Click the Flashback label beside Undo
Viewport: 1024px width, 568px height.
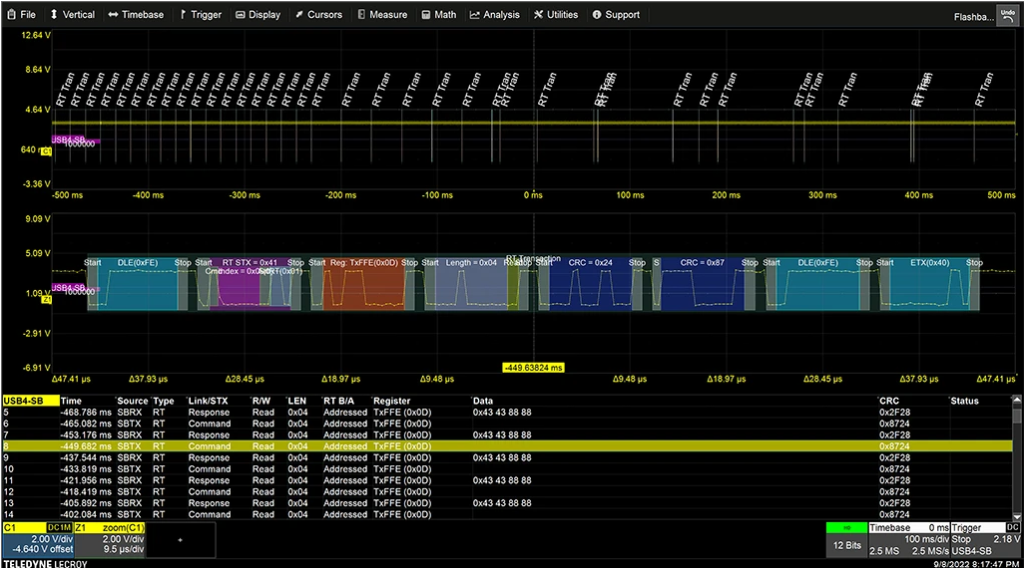pos(973,17)
